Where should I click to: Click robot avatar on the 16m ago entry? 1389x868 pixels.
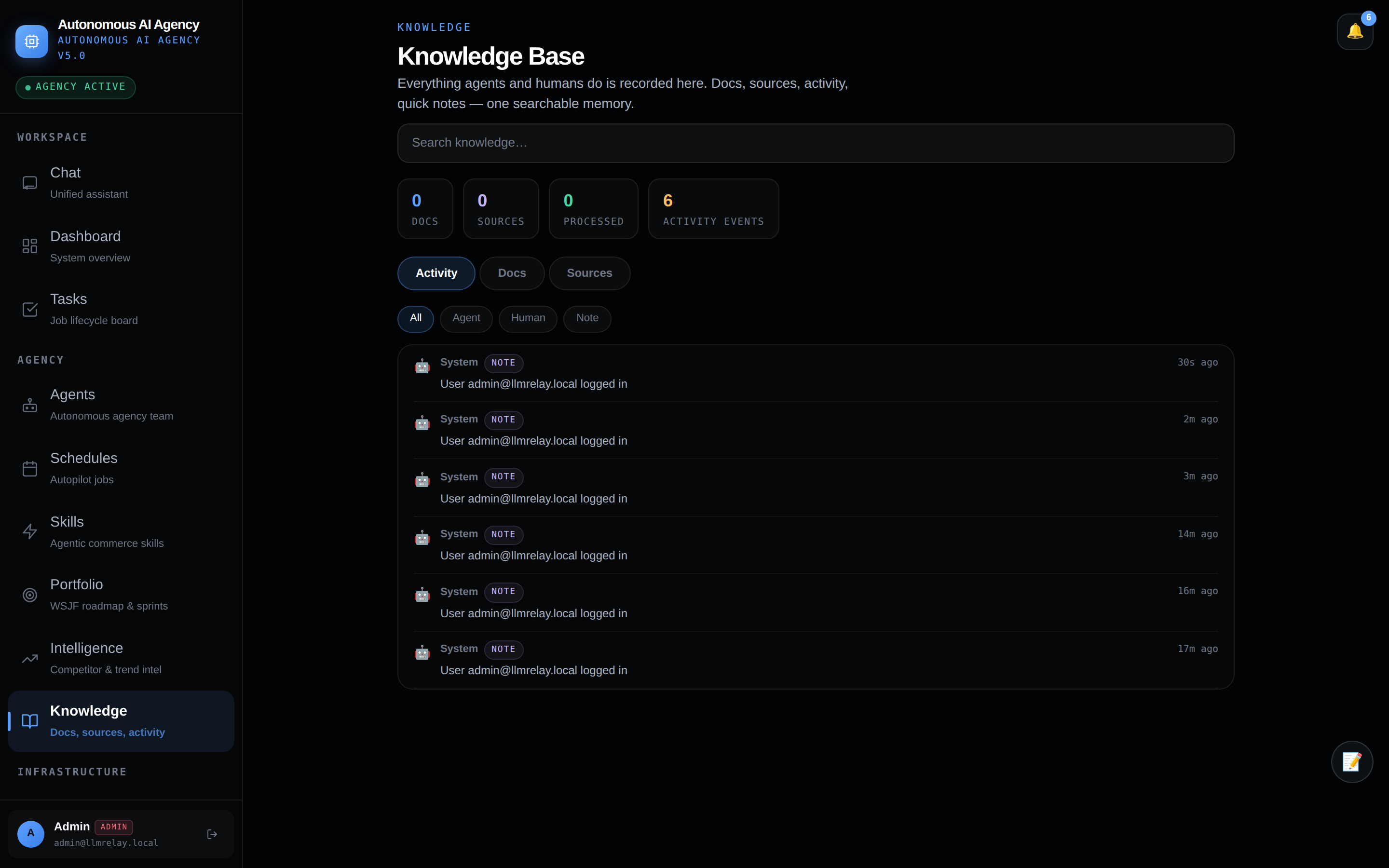click(422, 595)
